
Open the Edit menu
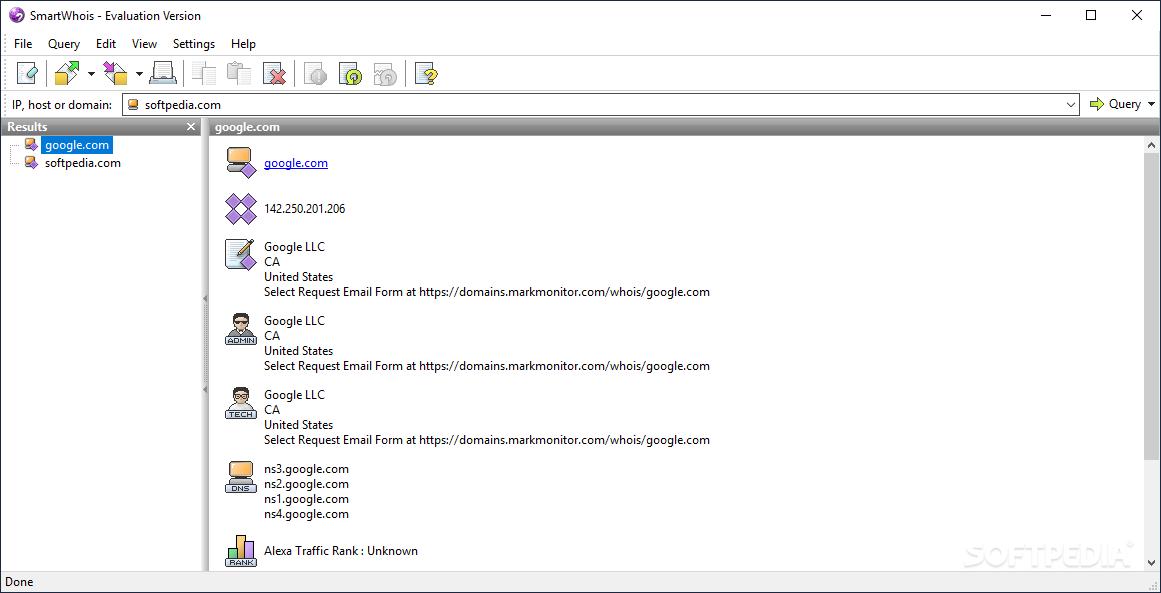coord(106,44)
